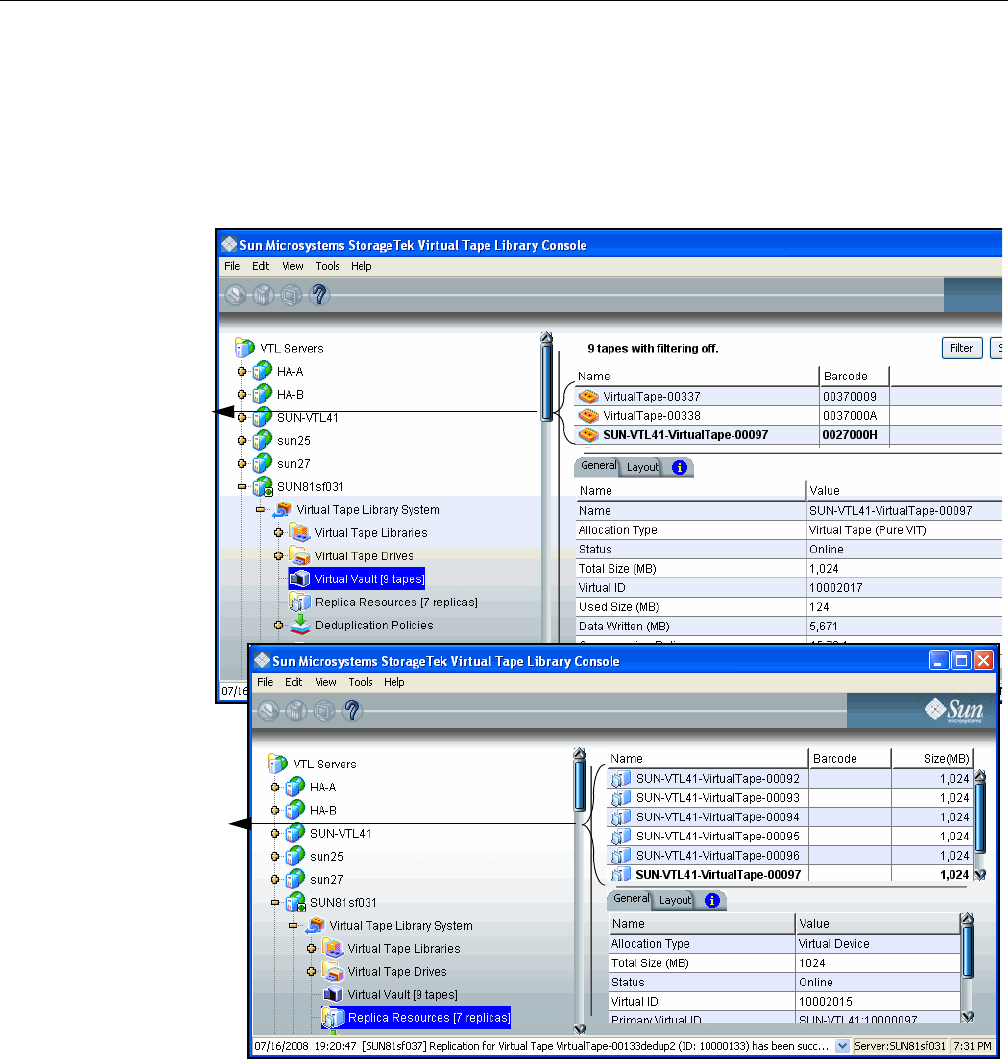This screenshot has height=1059, width=1008.
Task: Click the Barcode column header in back window
Action: point(853,376)
